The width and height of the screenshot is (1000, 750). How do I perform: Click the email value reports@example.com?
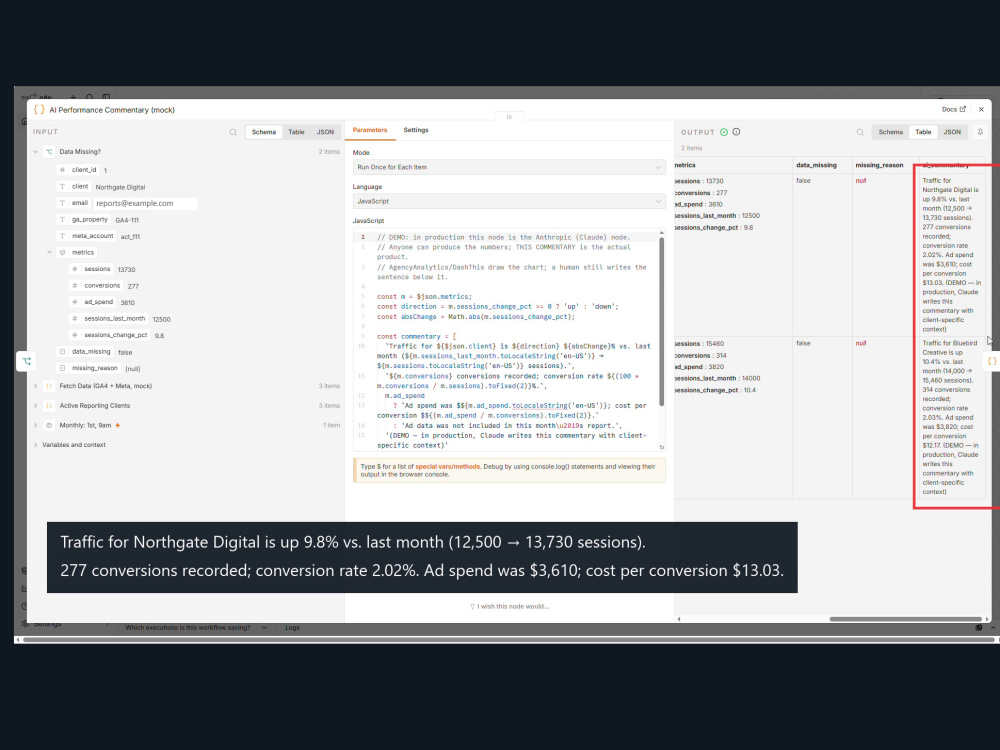pyautogui.click(x=135, y=203)
